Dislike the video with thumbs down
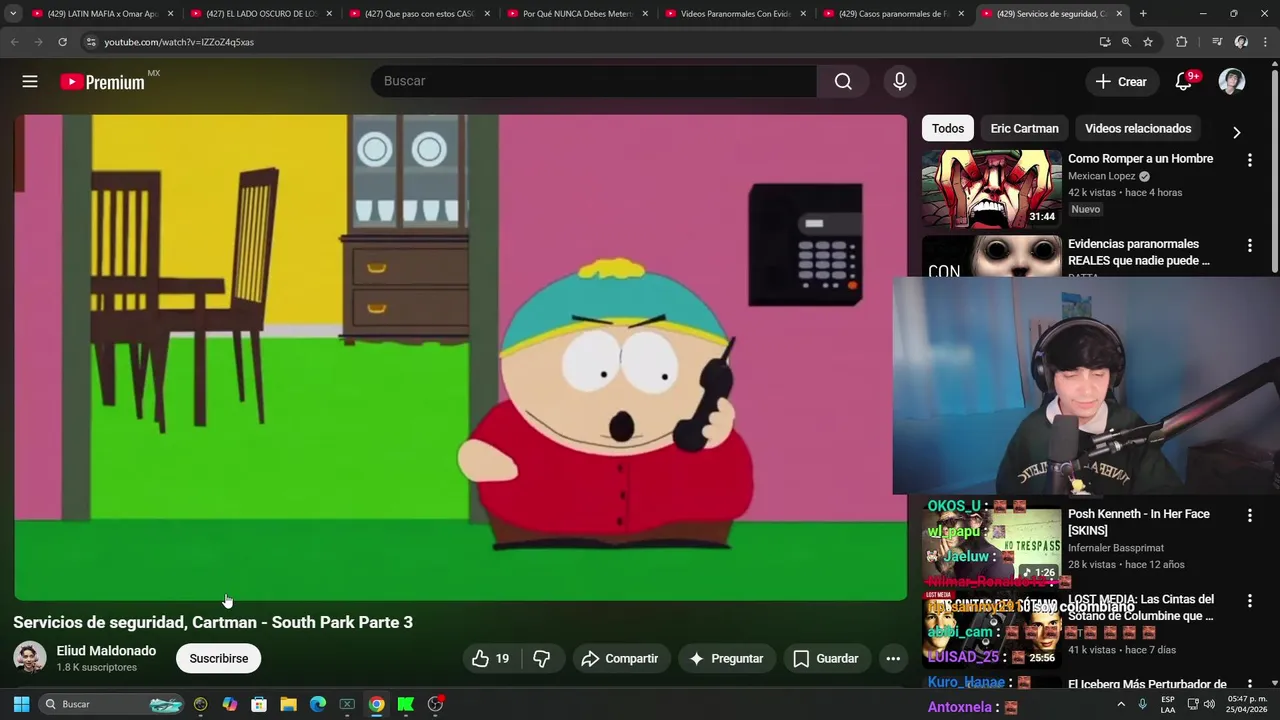This screenshot has height=720, width=1280. point(542,658)
